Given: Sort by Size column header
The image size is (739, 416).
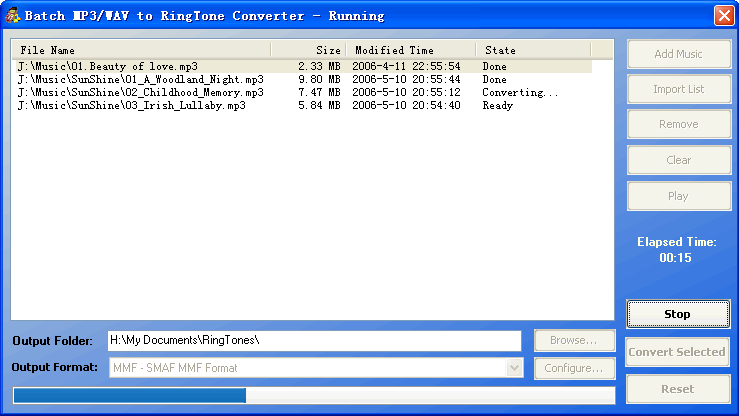Looking at the screenshot, I should click(x=309, y=50).
